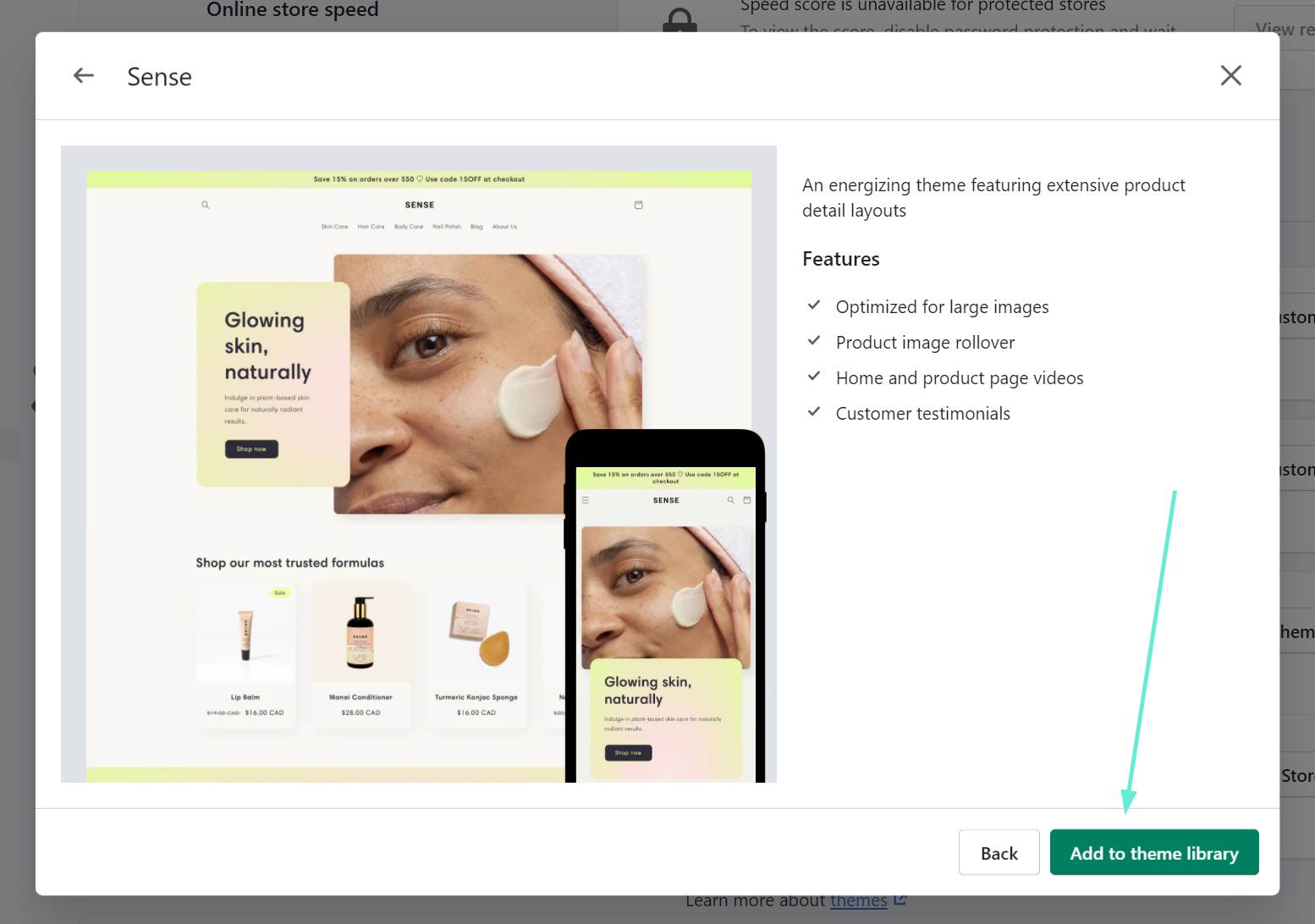Click checkmark beside Optimized for large images
1315x924 pixels.
coord(814,305)
